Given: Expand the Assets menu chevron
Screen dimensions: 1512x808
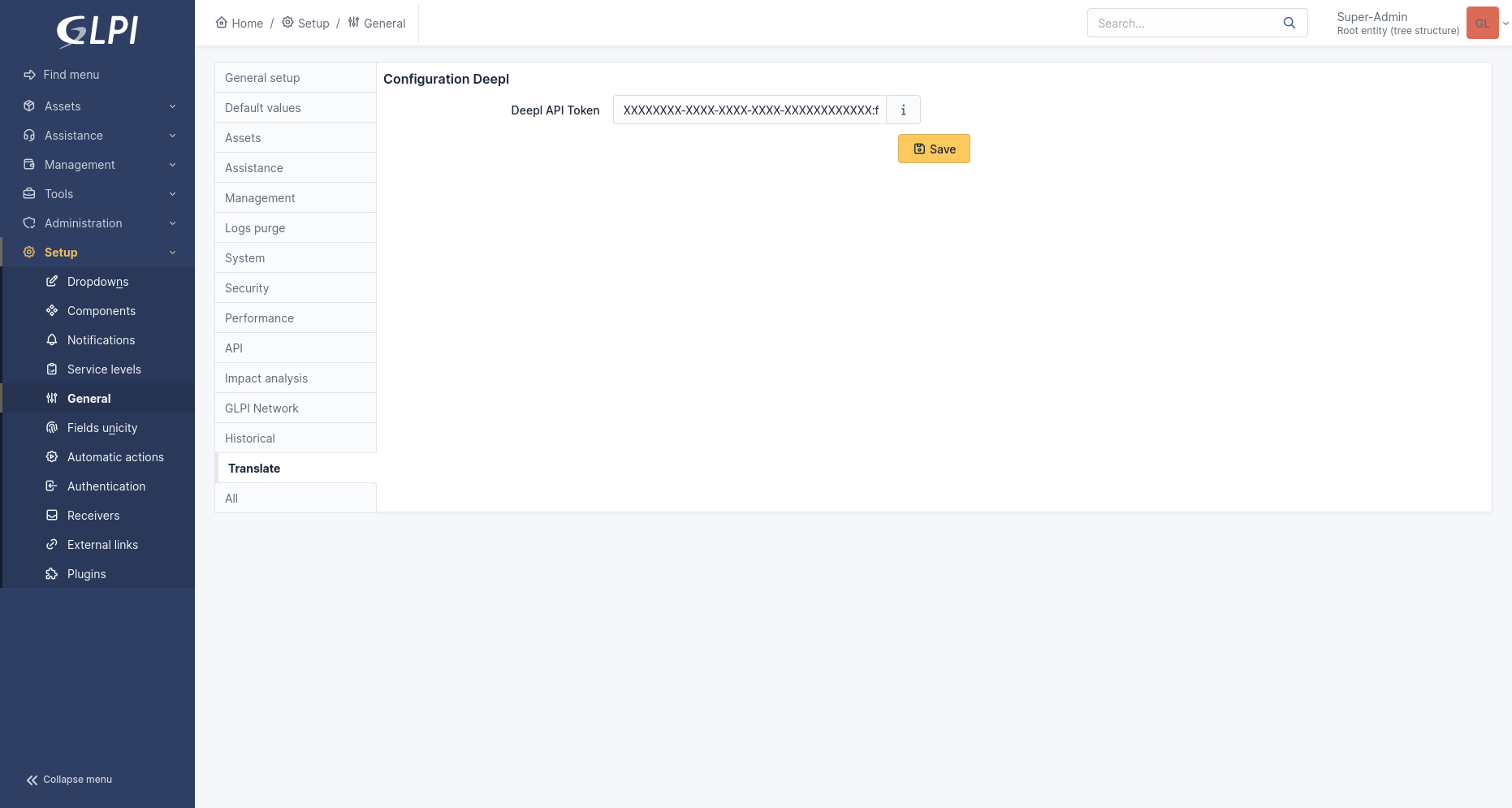Looking at the screenshot, I should 172,106.
